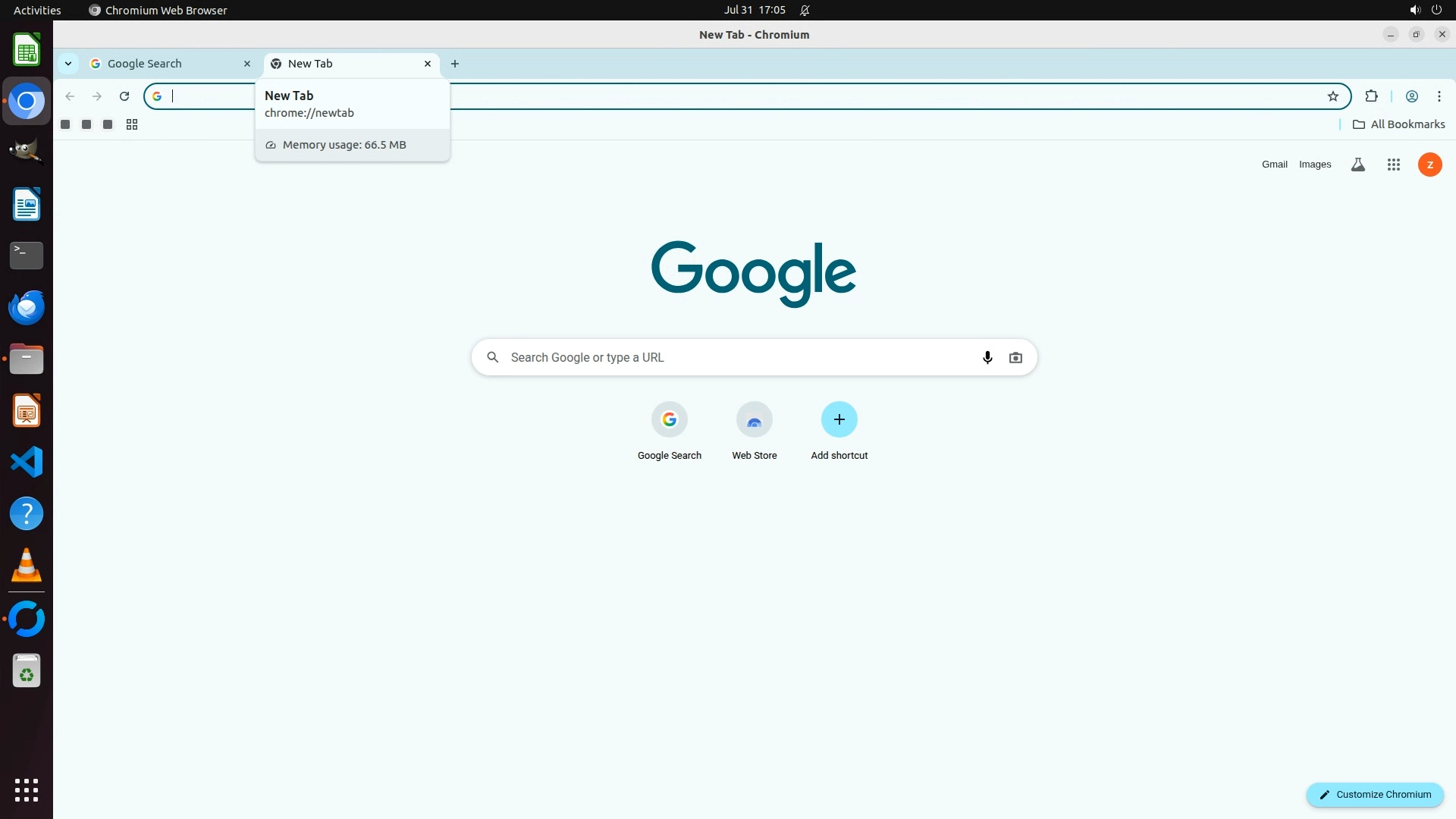The width and height of the screenshot is (1456, 819).
Task: Click the Chromium profile avatar icon
Action: click(x=1412, y=96)
